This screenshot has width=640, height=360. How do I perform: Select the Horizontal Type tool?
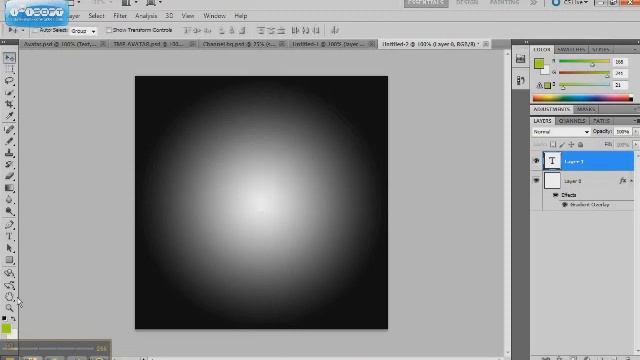coord(9,237)
